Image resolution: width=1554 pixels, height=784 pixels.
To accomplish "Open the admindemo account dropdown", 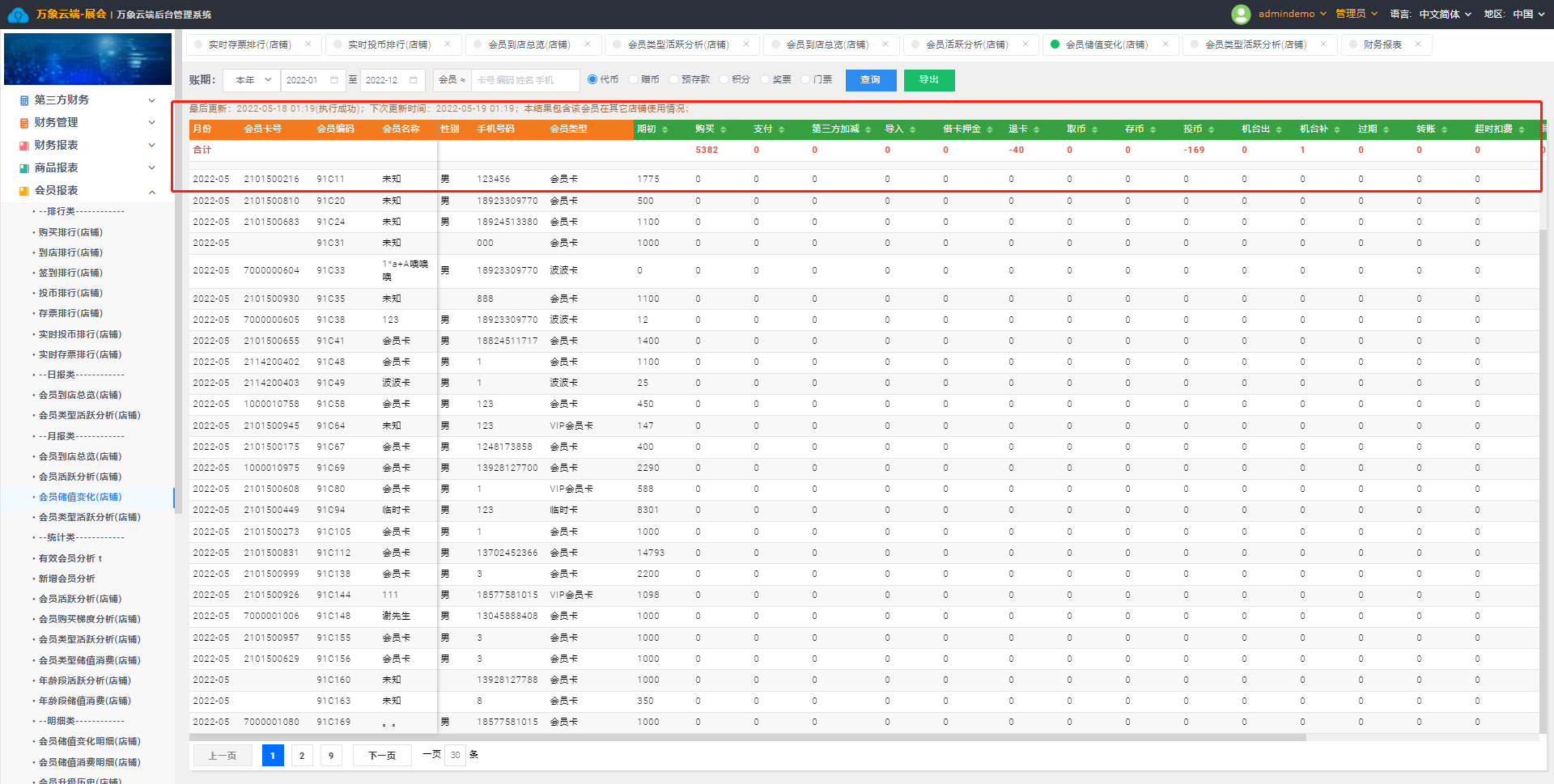I will click(1293, 14).
